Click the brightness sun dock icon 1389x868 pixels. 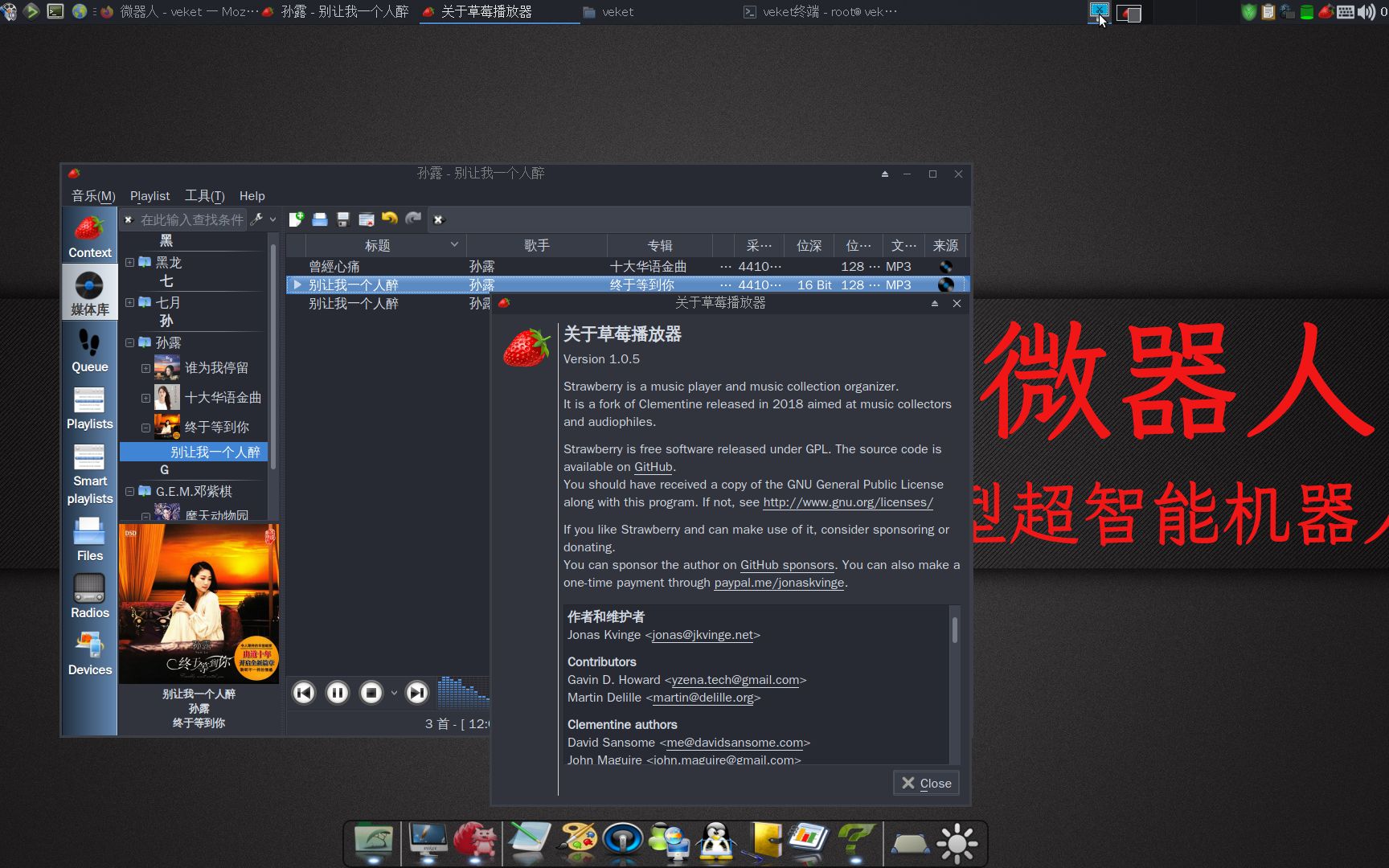coord(957,844)
